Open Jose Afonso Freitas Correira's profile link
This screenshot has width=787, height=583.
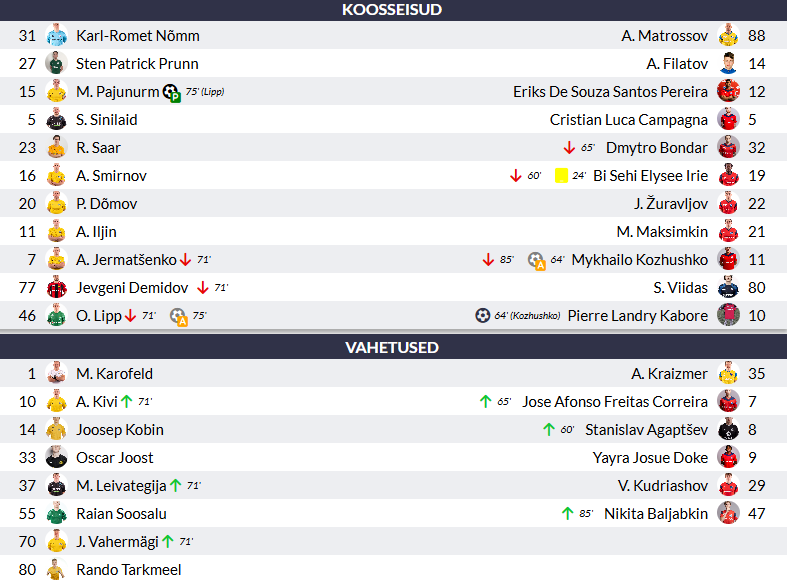[614, 402]
